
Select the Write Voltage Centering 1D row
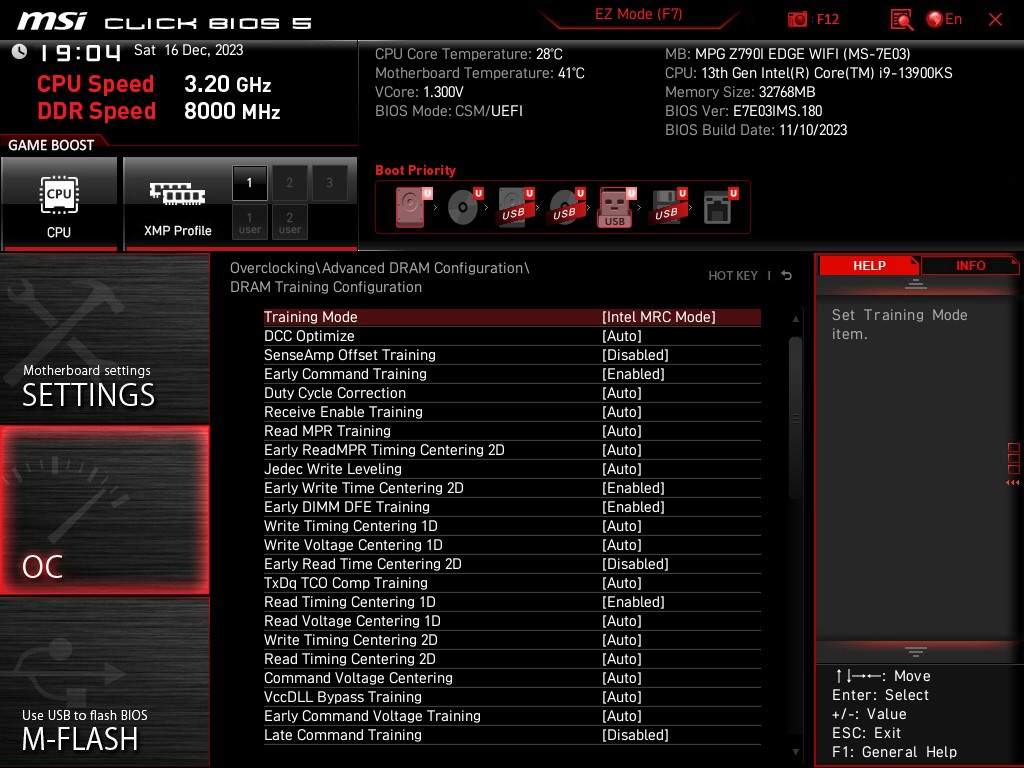tap(512, 545)
